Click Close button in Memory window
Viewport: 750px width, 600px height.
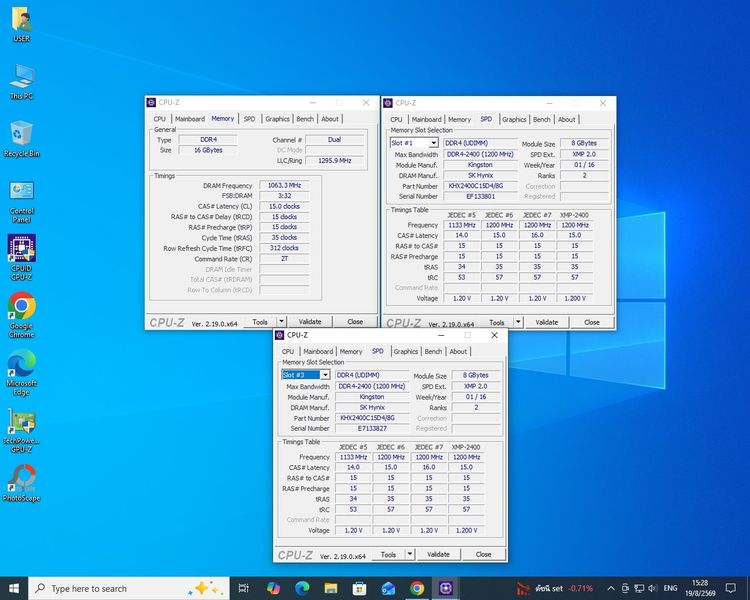(x=355, y=322)
